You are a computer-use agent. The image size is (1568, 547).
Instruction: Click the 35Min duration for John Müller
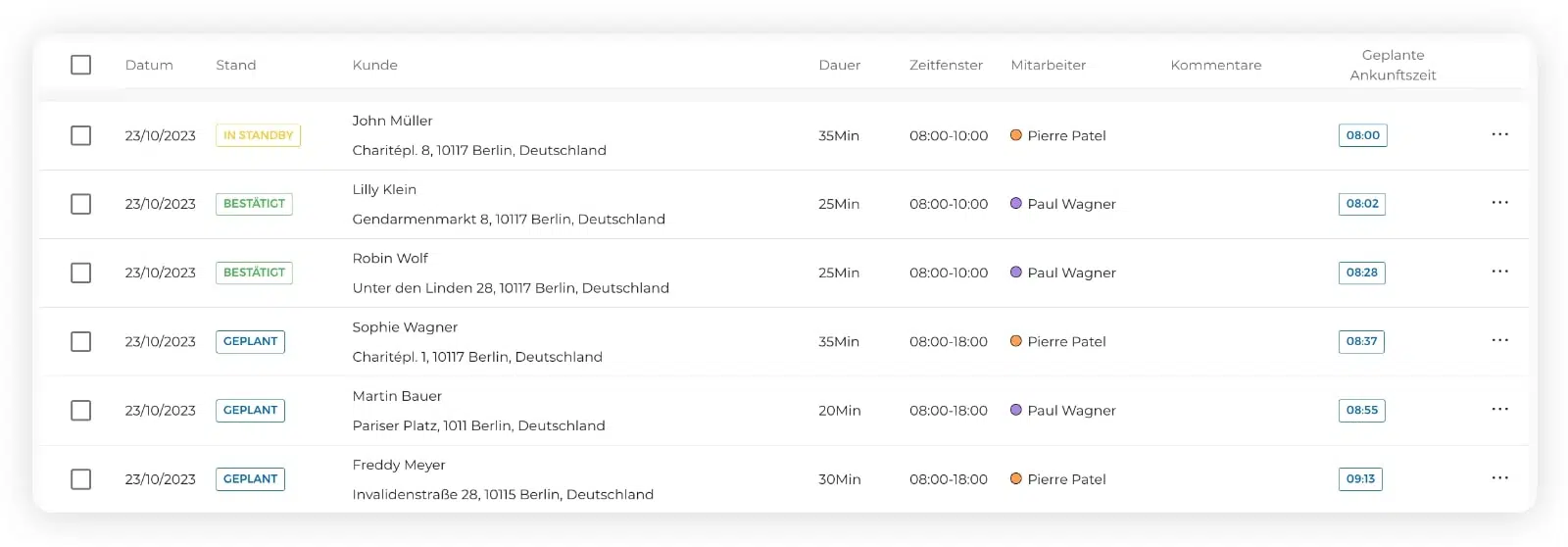[x=839, y=135]
